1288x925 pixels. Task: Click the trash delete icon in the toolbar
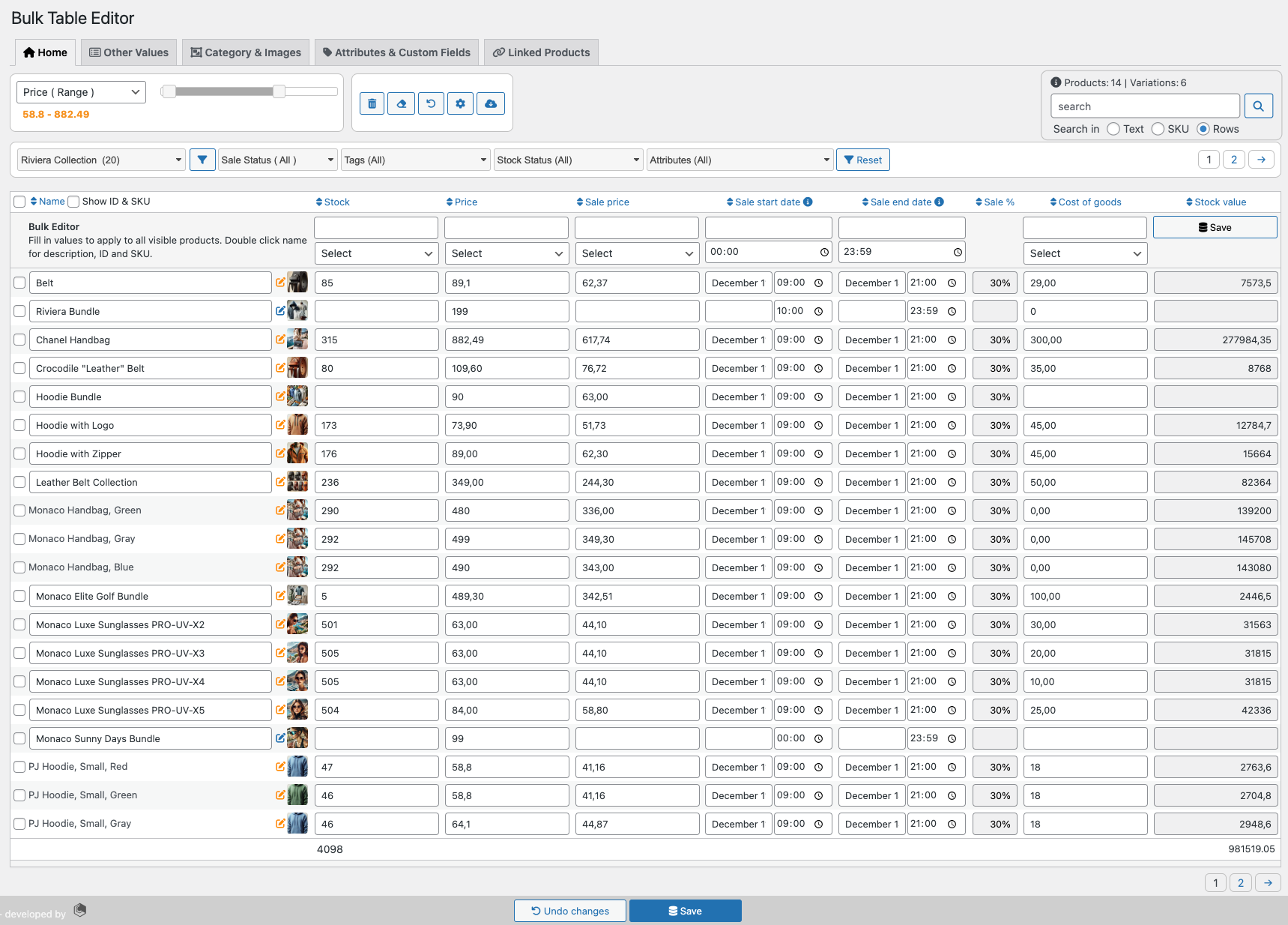(x=372, y=103)
